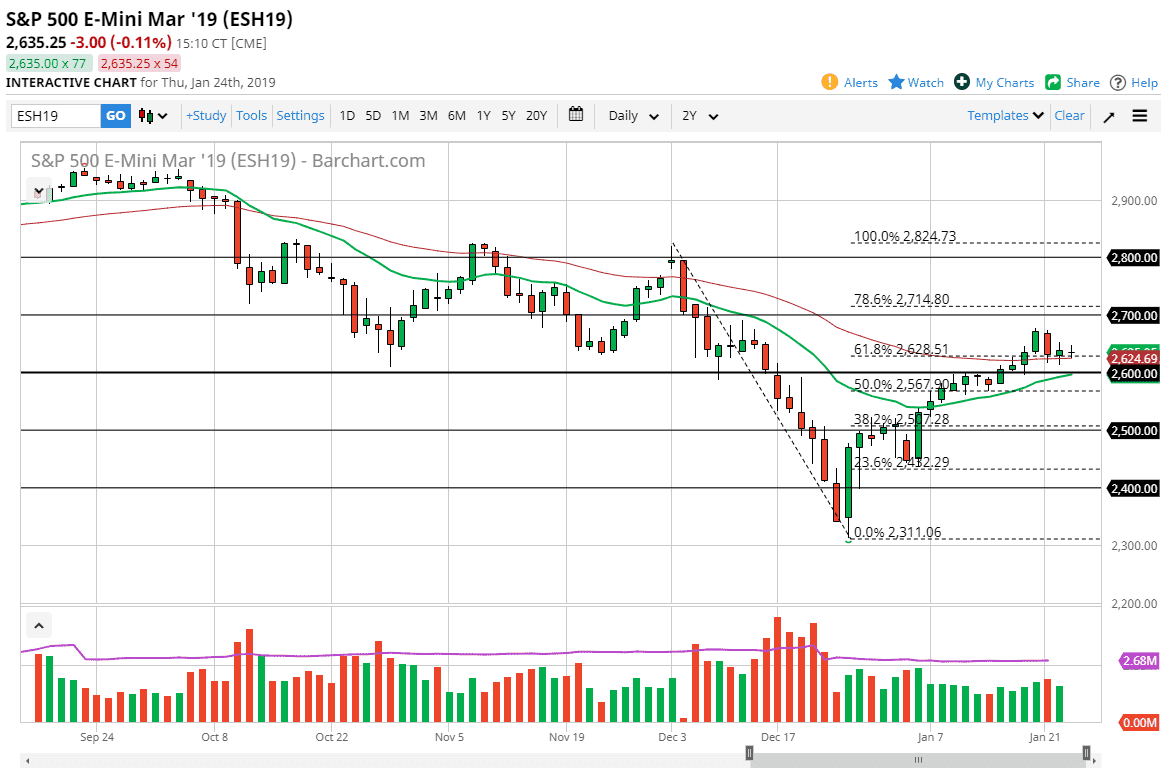Switch to the 1D timeframe
This screenshot has height=775, width=1169.
click(347, 115)
